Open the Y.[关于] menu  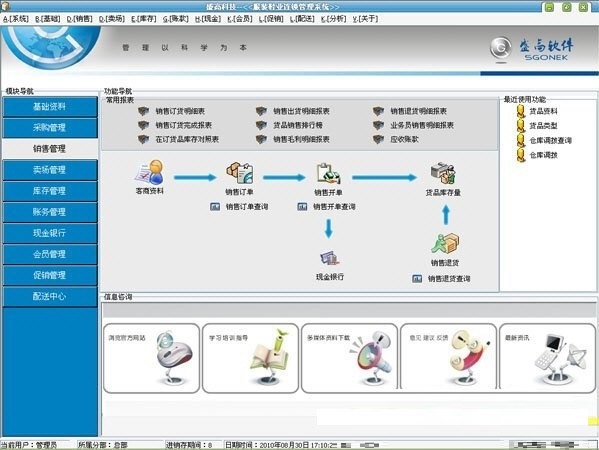click(x=365, y=19)
